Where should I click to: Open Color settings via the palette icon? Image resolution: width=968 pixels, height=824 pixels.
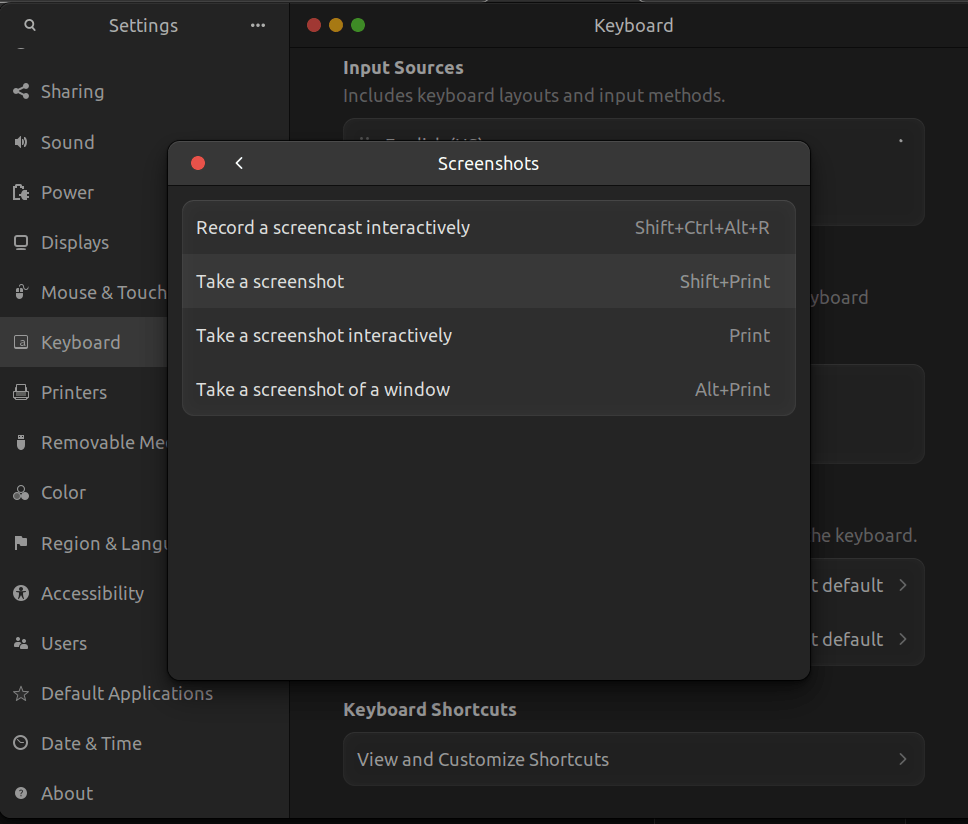coord(20,492)
